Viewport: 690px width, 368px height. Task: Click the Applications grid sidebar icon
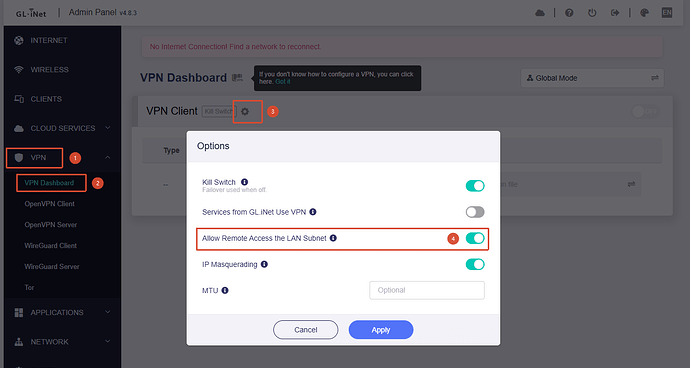(18, 313)
